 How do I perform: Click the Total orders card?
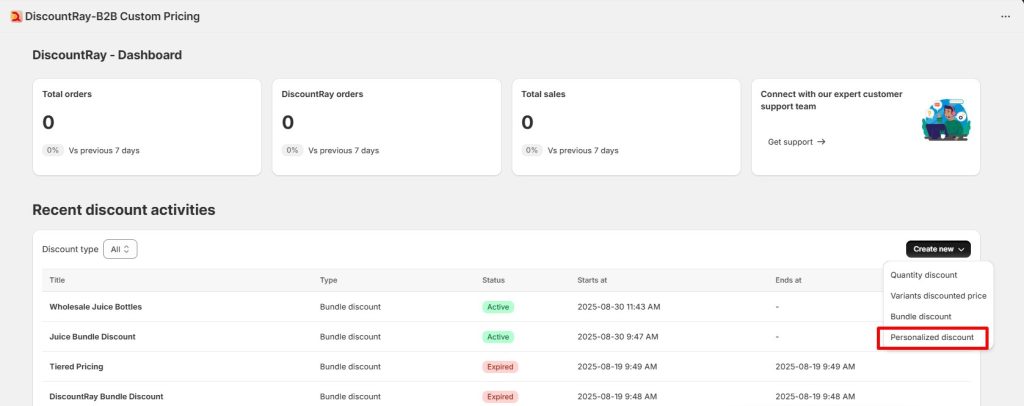click(x=147, y=127)
